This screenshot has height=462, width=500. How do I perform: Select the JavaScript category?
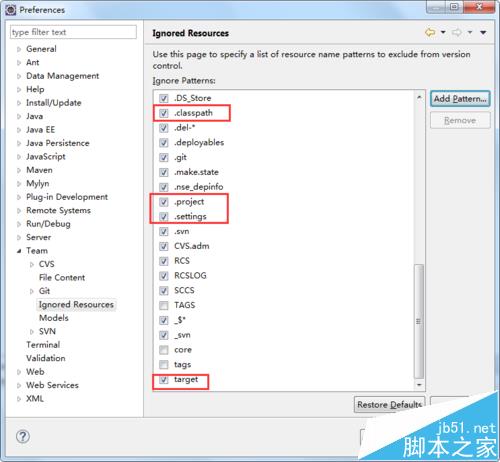pyautogui.click(x=46, y=157)
